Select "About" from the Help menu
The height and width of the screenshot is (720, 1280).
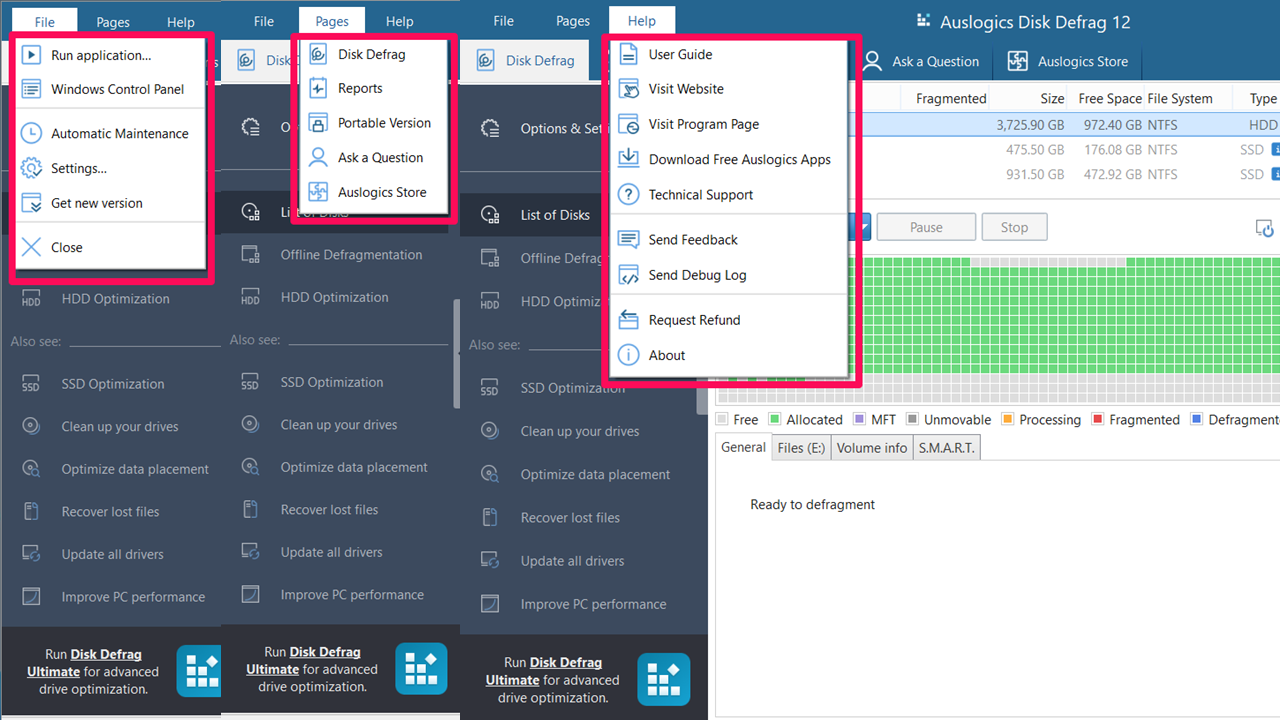(x=666, y=355)
